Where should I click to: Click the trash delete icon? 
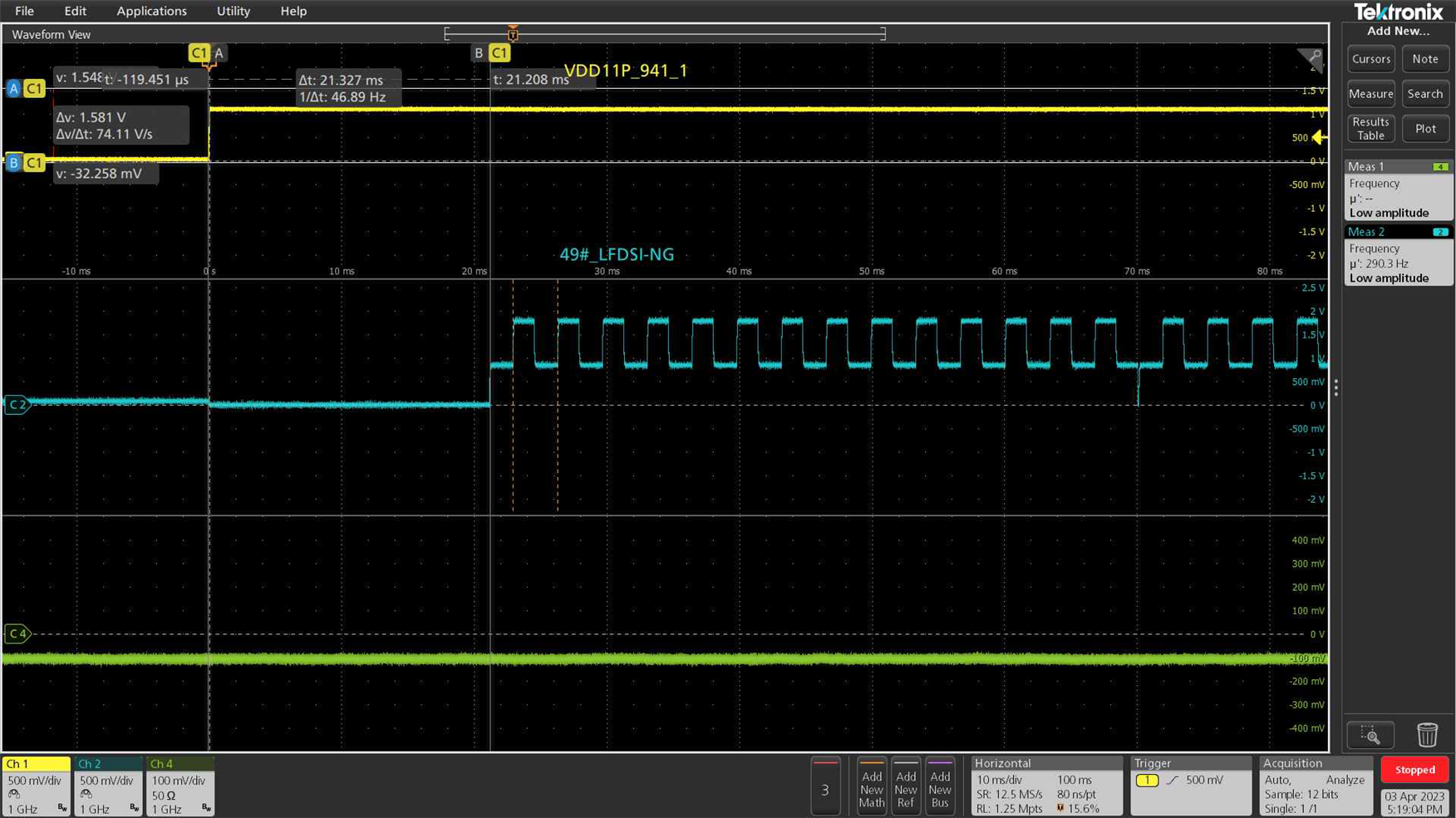(x=1427, y=735)
